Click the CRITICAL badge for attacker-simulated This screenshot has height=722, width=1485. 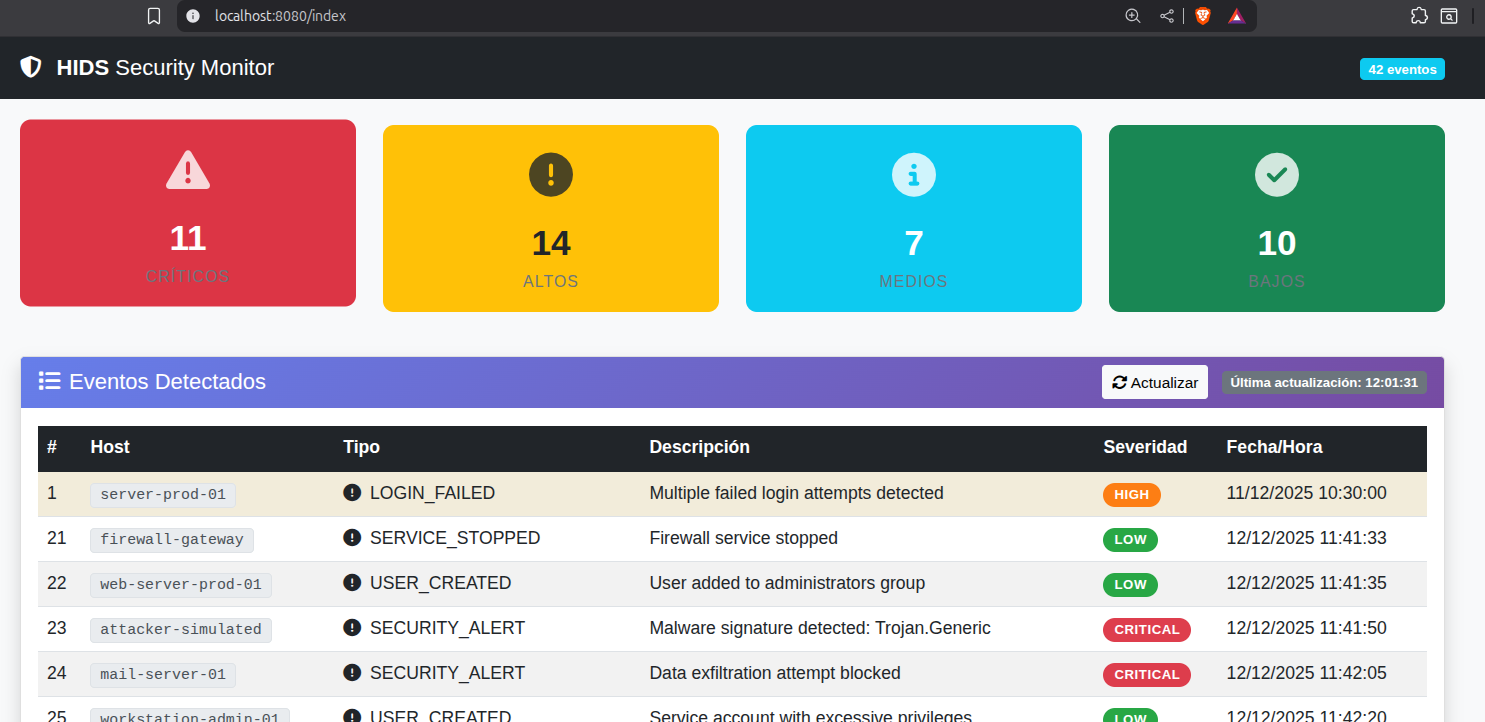1146,629
